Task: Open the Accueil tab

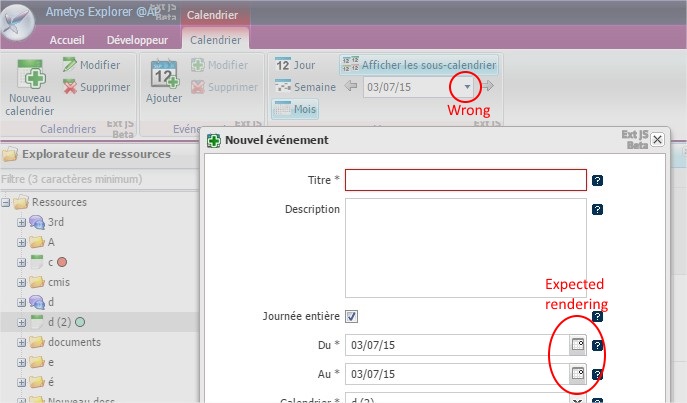Action: point(69,41)
